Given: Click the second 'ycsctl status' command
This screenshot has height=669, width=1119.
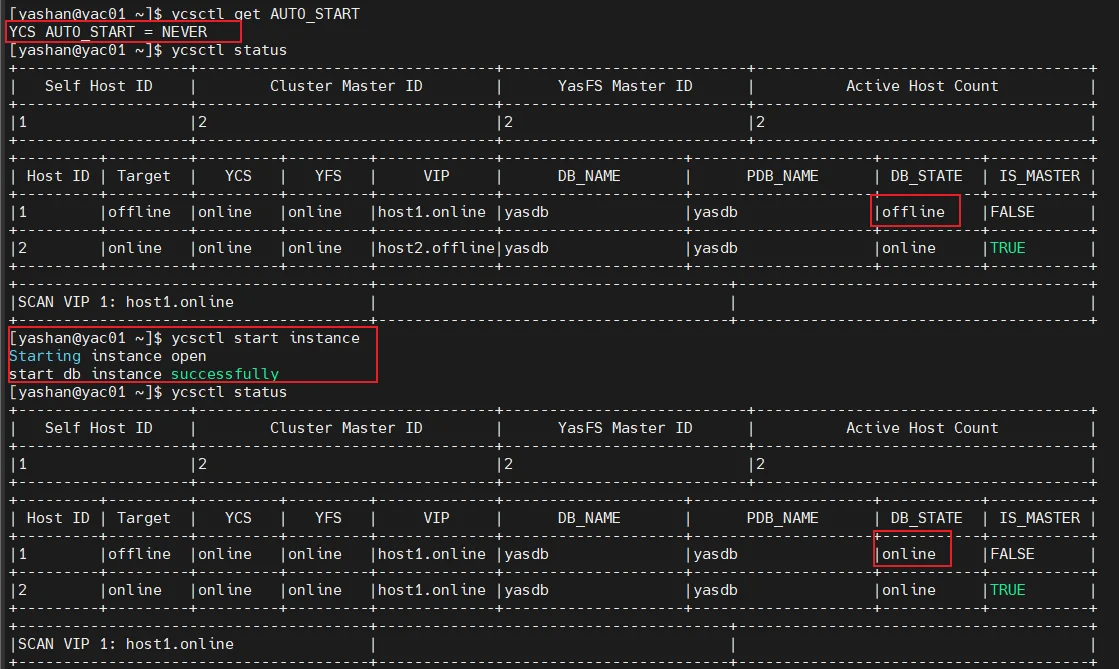Looking at the screenshot, I should pyautogui.click(x=229, y=392).
